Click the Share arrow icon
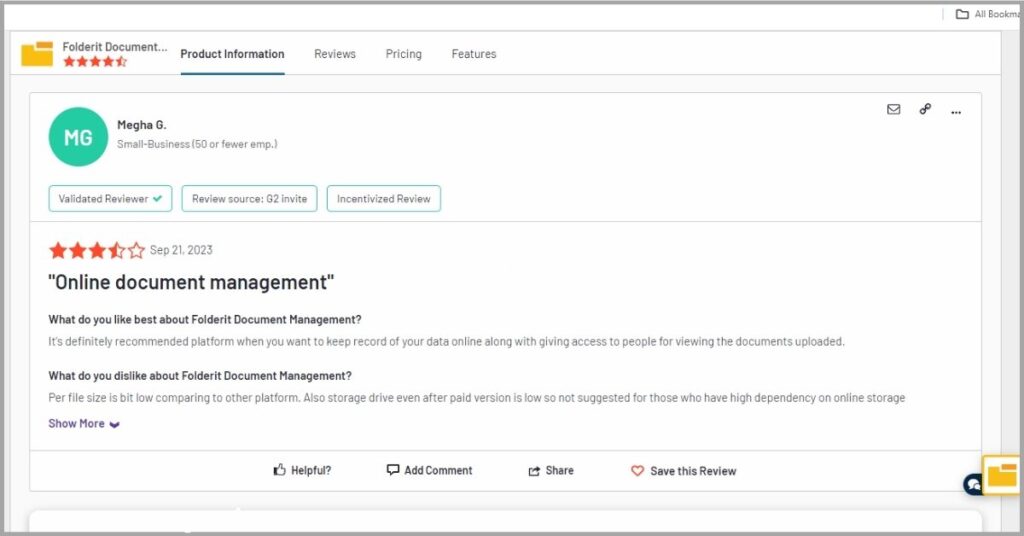The image size is (1024, 536). (x=534, y=471)
